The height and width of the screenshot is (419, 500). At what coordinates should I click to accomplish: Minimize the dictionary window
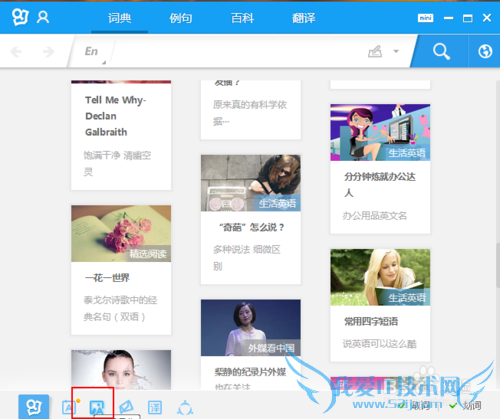[449, 18]
